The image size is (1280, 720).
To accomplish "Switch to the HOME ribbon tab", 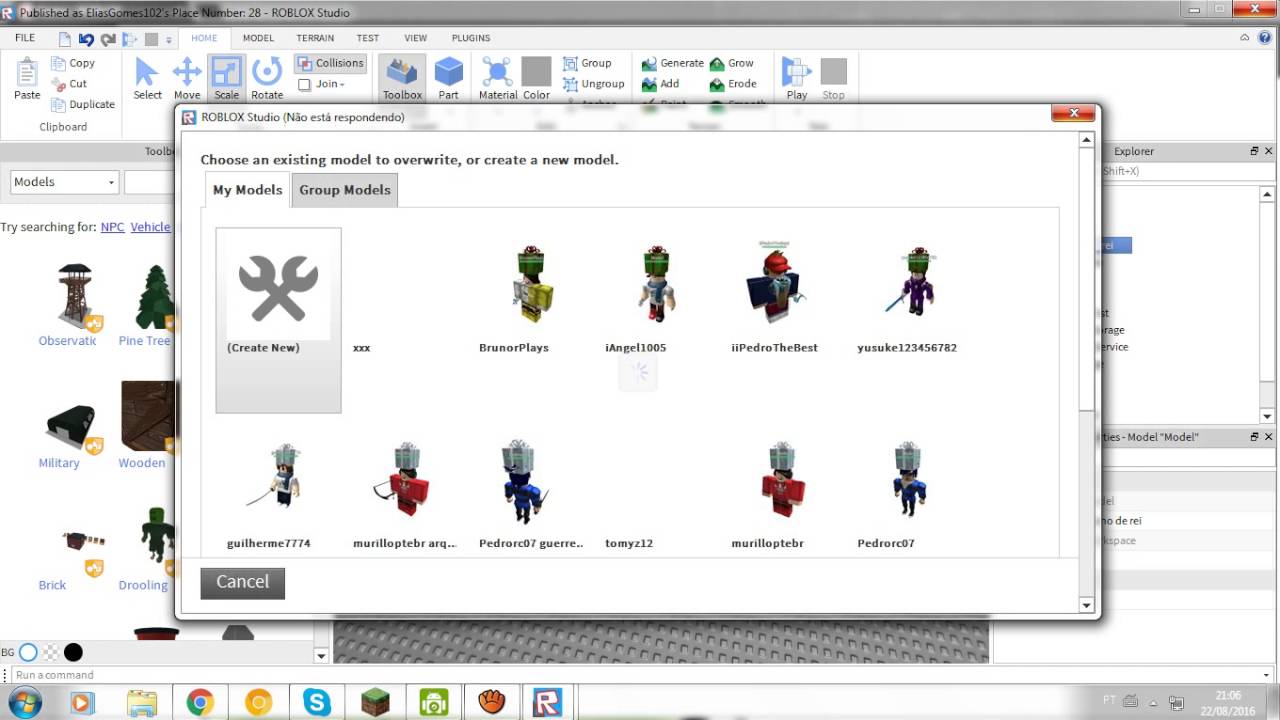I will point(204,38).
